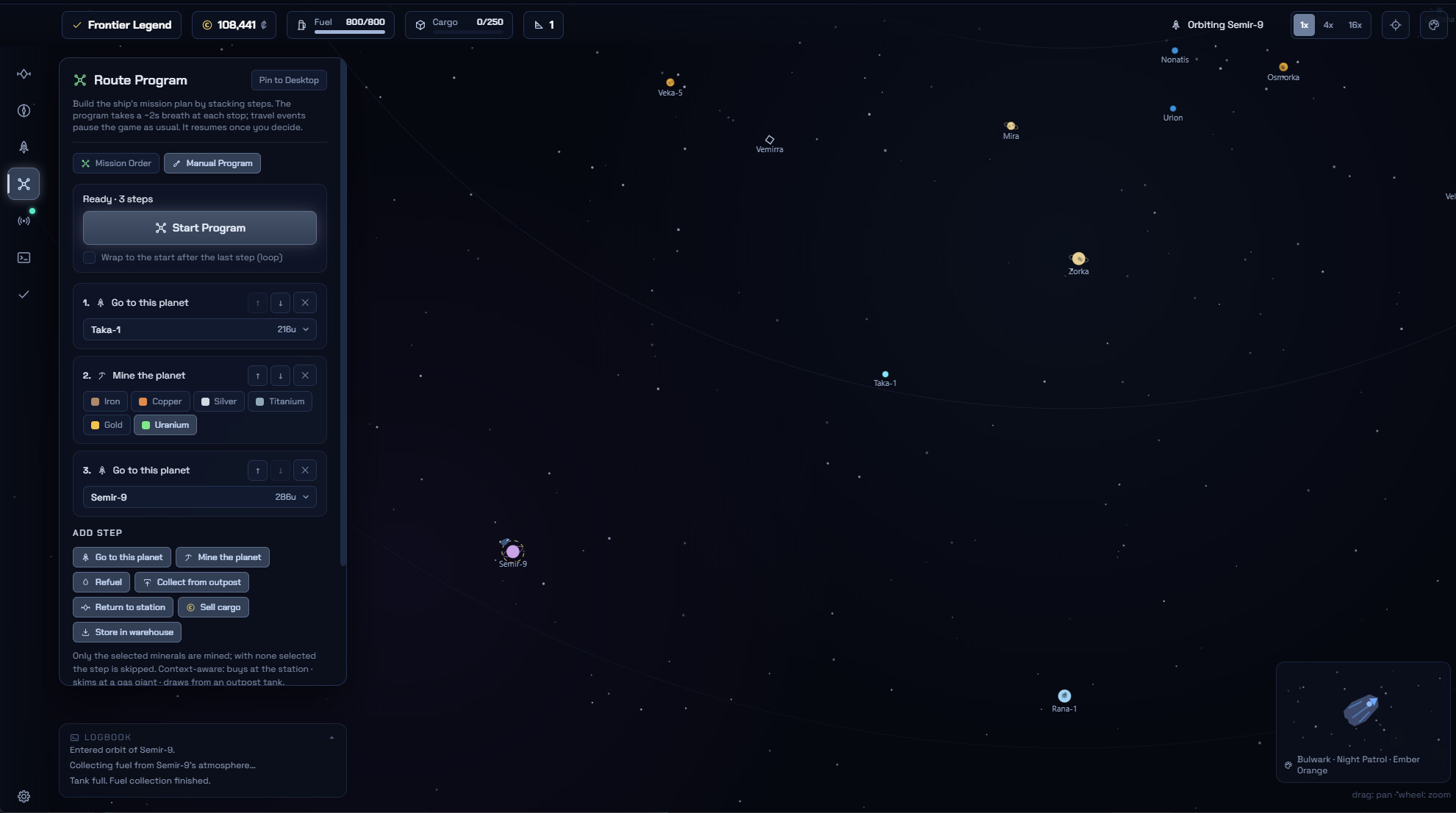Add Sell cargo step
The width and height of the screenshot is (1456, 813).
tap(213, 607)
